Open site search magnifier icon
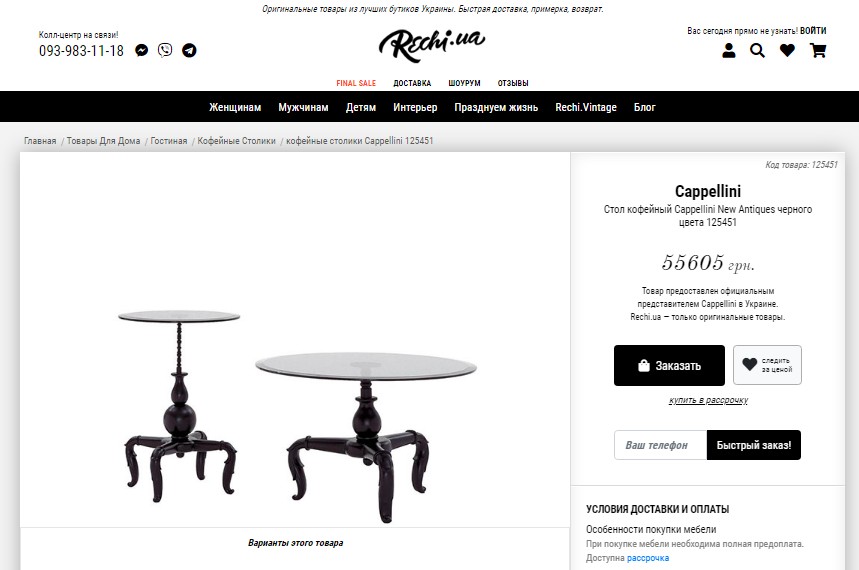This screenshot has height=570, width=859. [x=757, y=50]
